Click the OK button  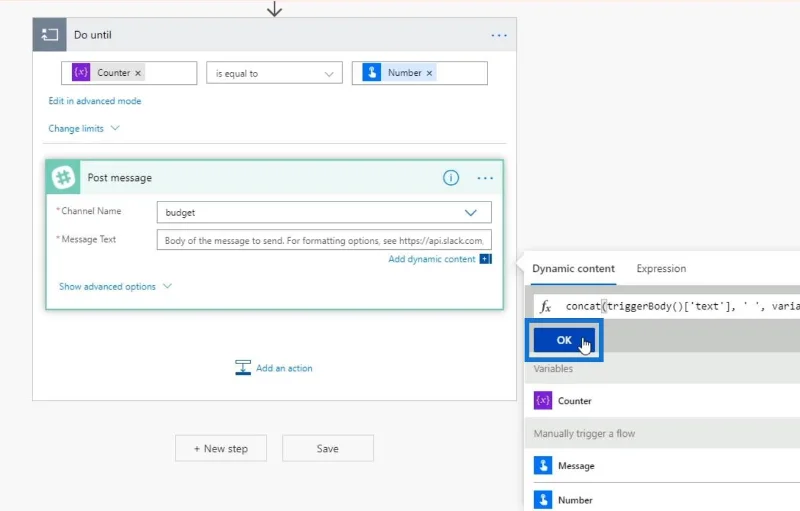click(x=564, y=340)
